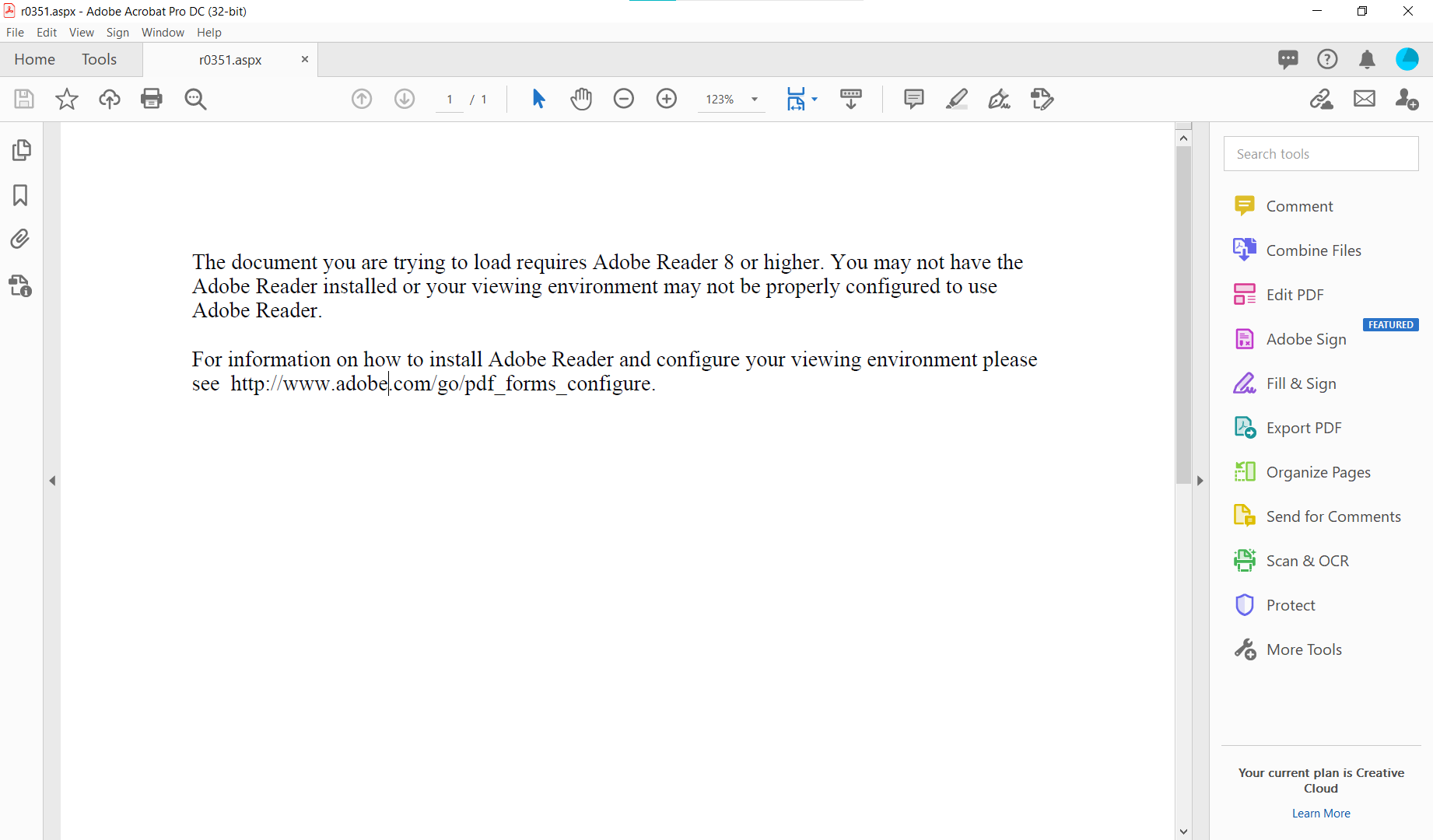Show Attachments paperclip panel
Viewport: 1433px width, 840px height.
[20, 239]
